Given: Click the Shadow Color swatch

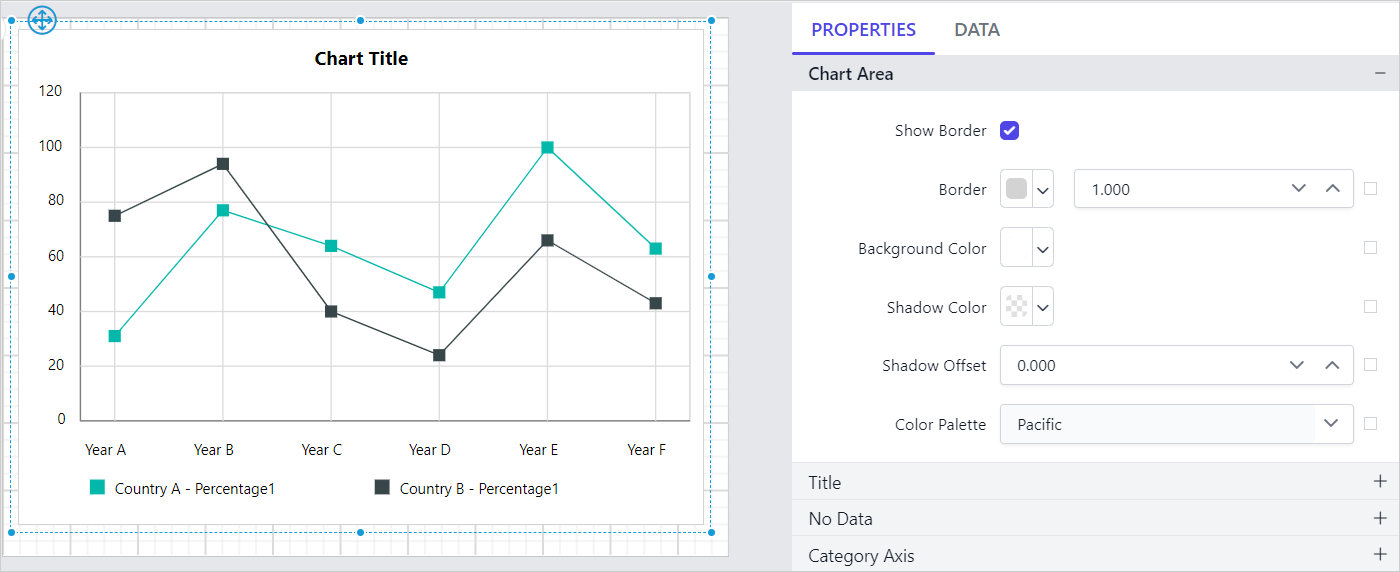Looking at the screenshot, I should pos(1016,307).
